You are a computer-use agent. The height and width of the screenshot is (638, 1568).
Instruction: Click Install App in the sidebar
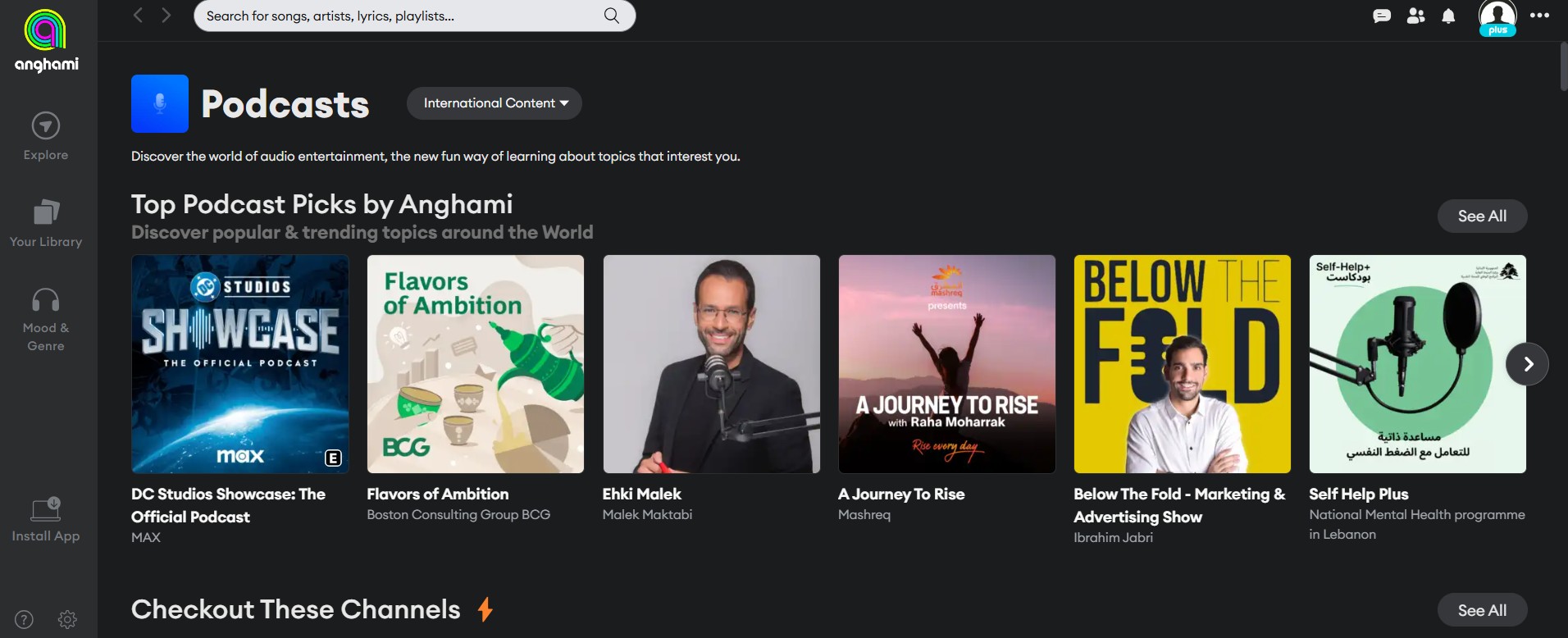(x=46, y=520)
